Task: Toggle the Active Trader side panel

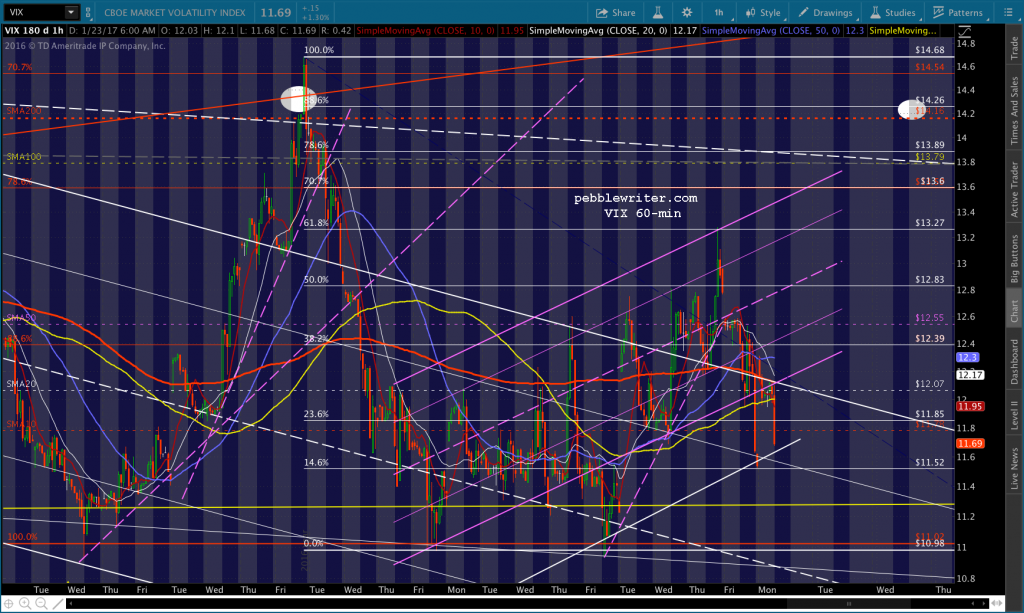Action: click(x=1014, y=189)
